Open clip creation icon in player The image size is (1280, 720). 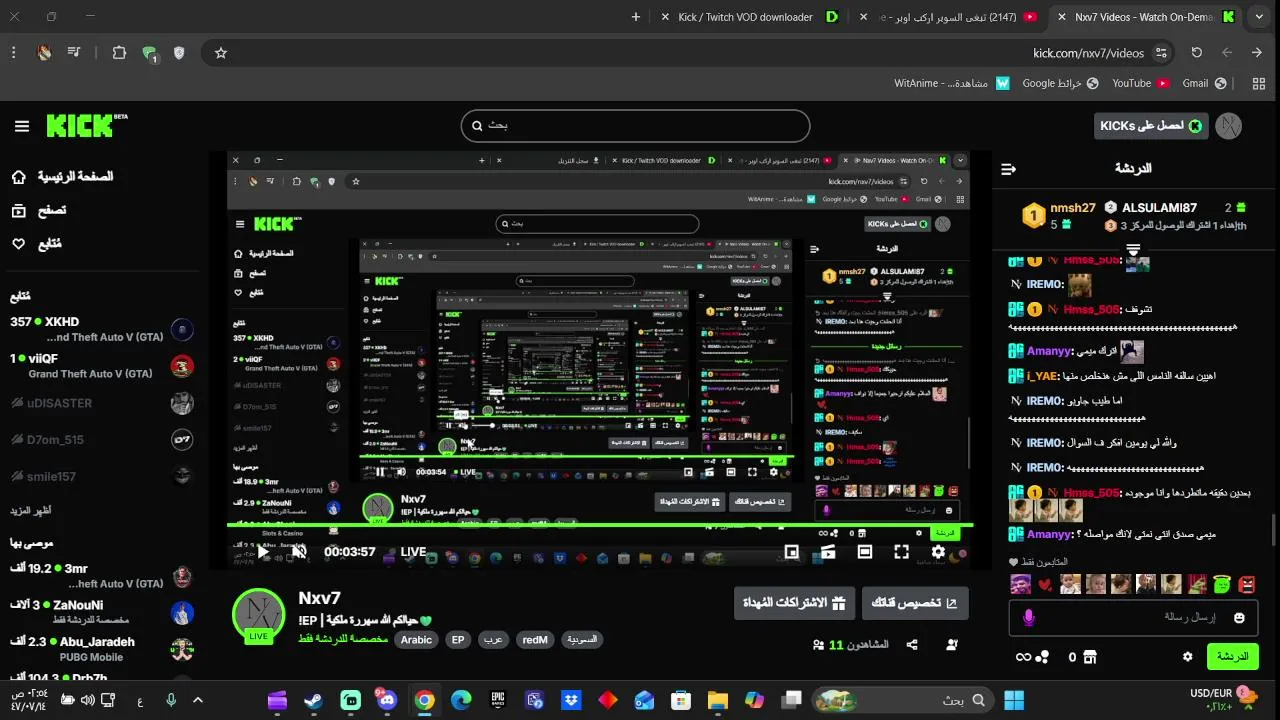(828, 551)
